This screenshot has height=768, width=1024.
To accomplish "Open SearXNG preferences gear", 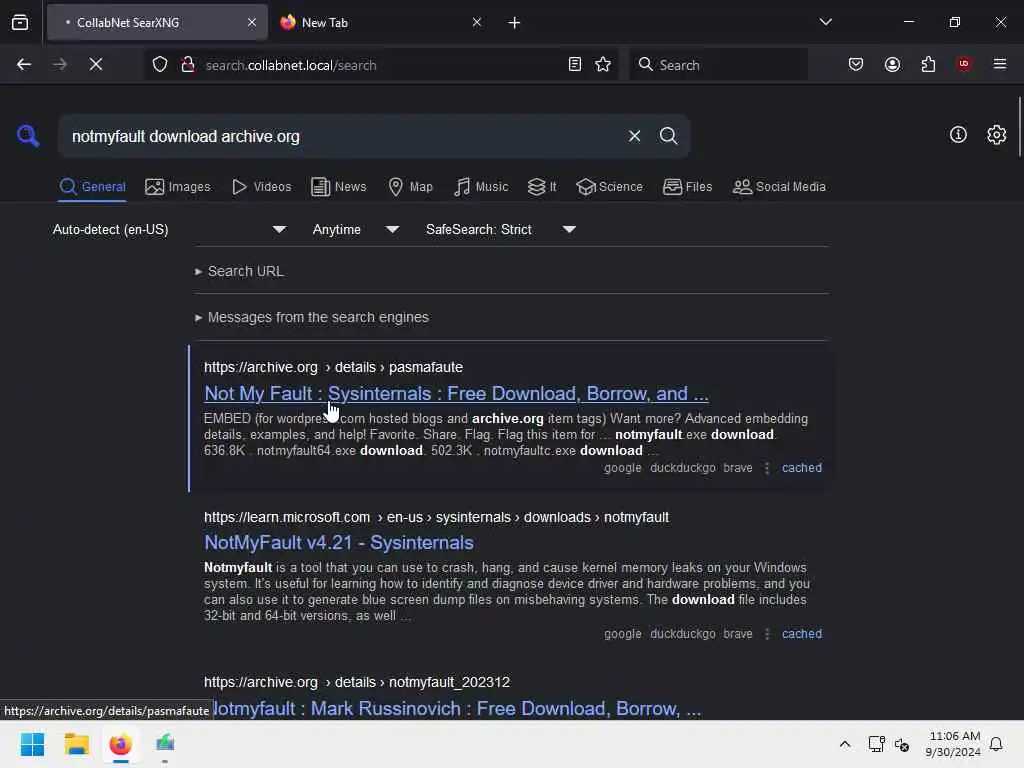I will tap(996, 135).
